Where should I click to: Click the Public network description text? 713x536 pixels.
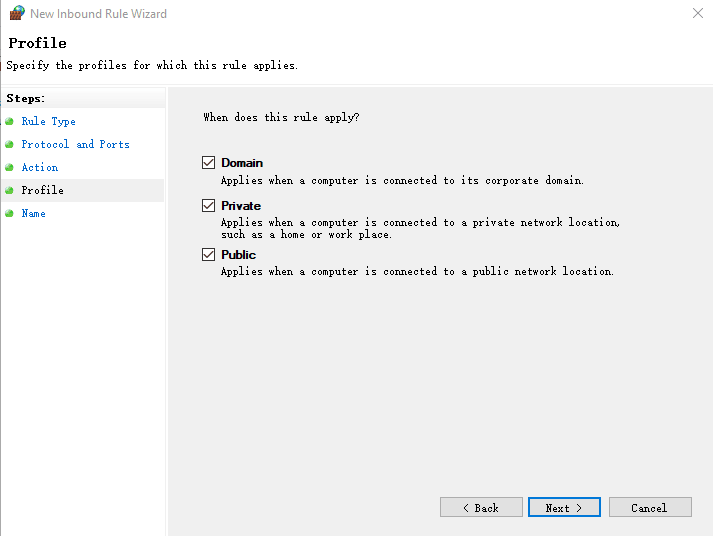[x=417, y=271]
